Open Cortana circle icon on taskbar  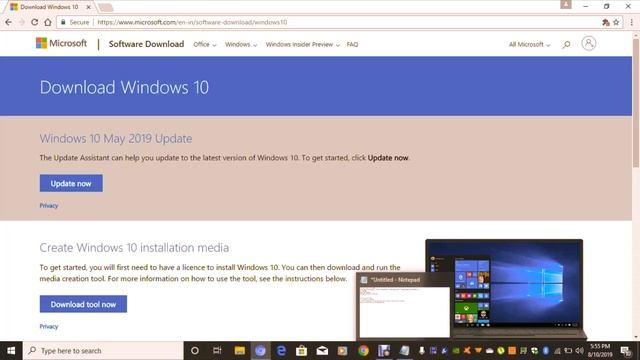[x=195, y=351]
